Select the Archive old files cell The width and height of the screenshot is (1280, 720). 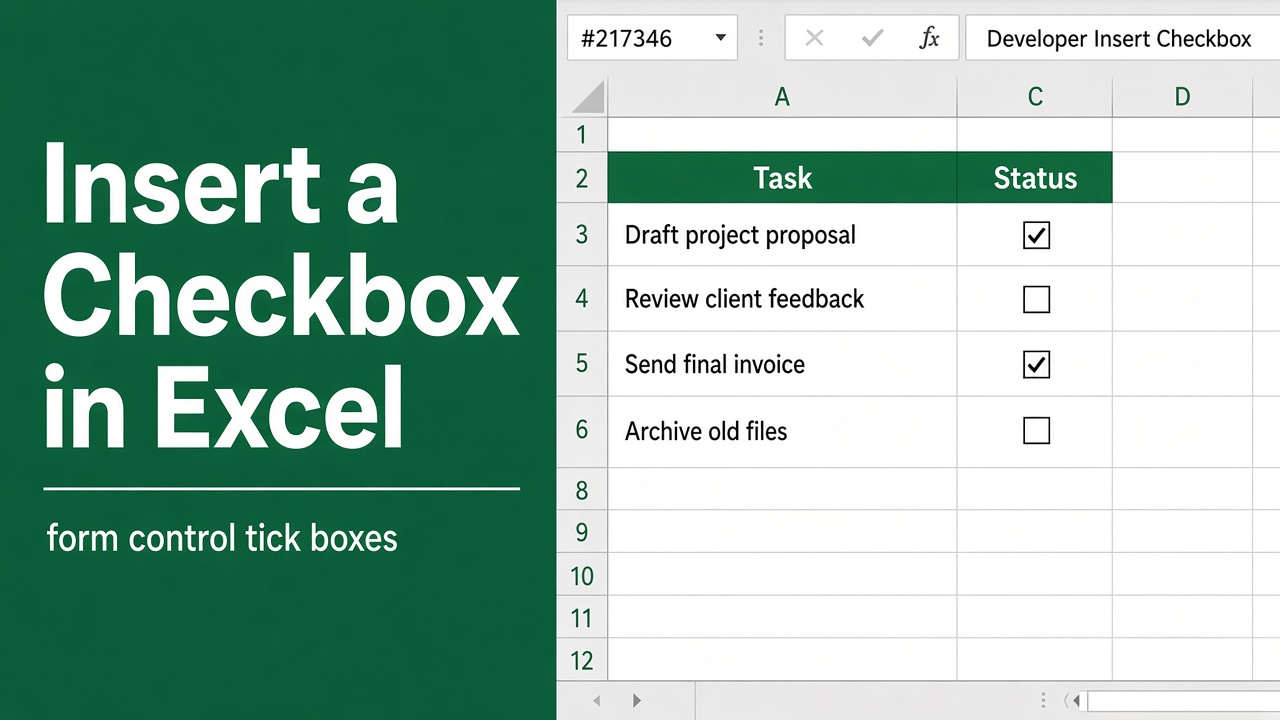[782, 431]
